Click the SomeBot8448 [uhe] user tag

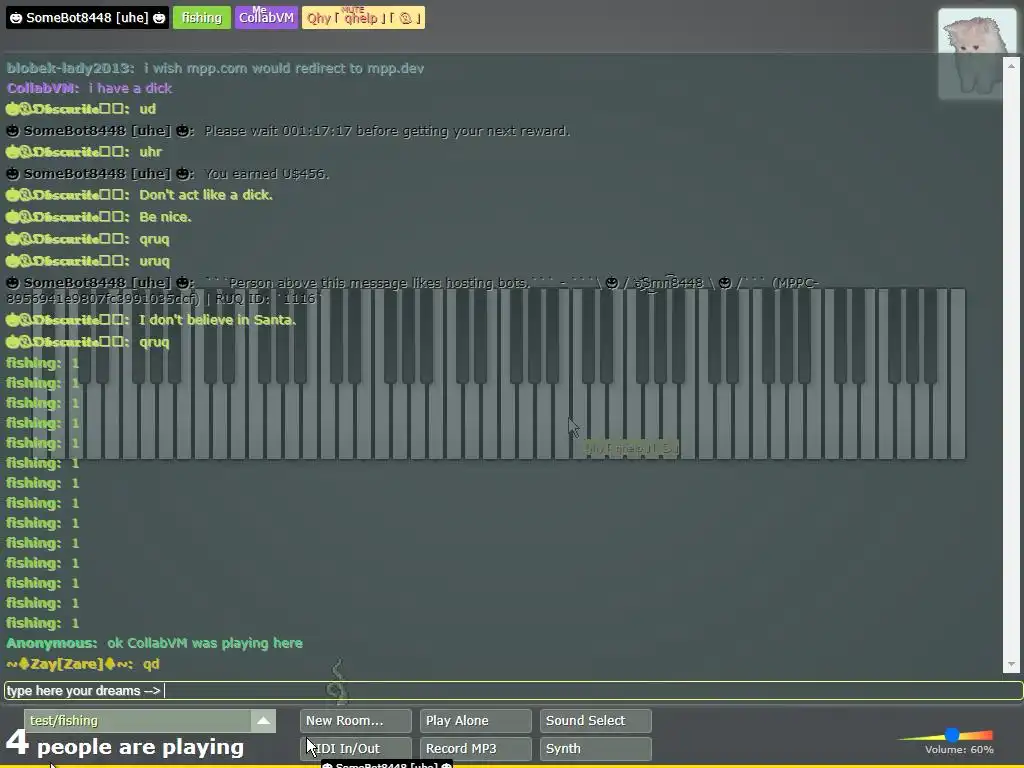88,18
